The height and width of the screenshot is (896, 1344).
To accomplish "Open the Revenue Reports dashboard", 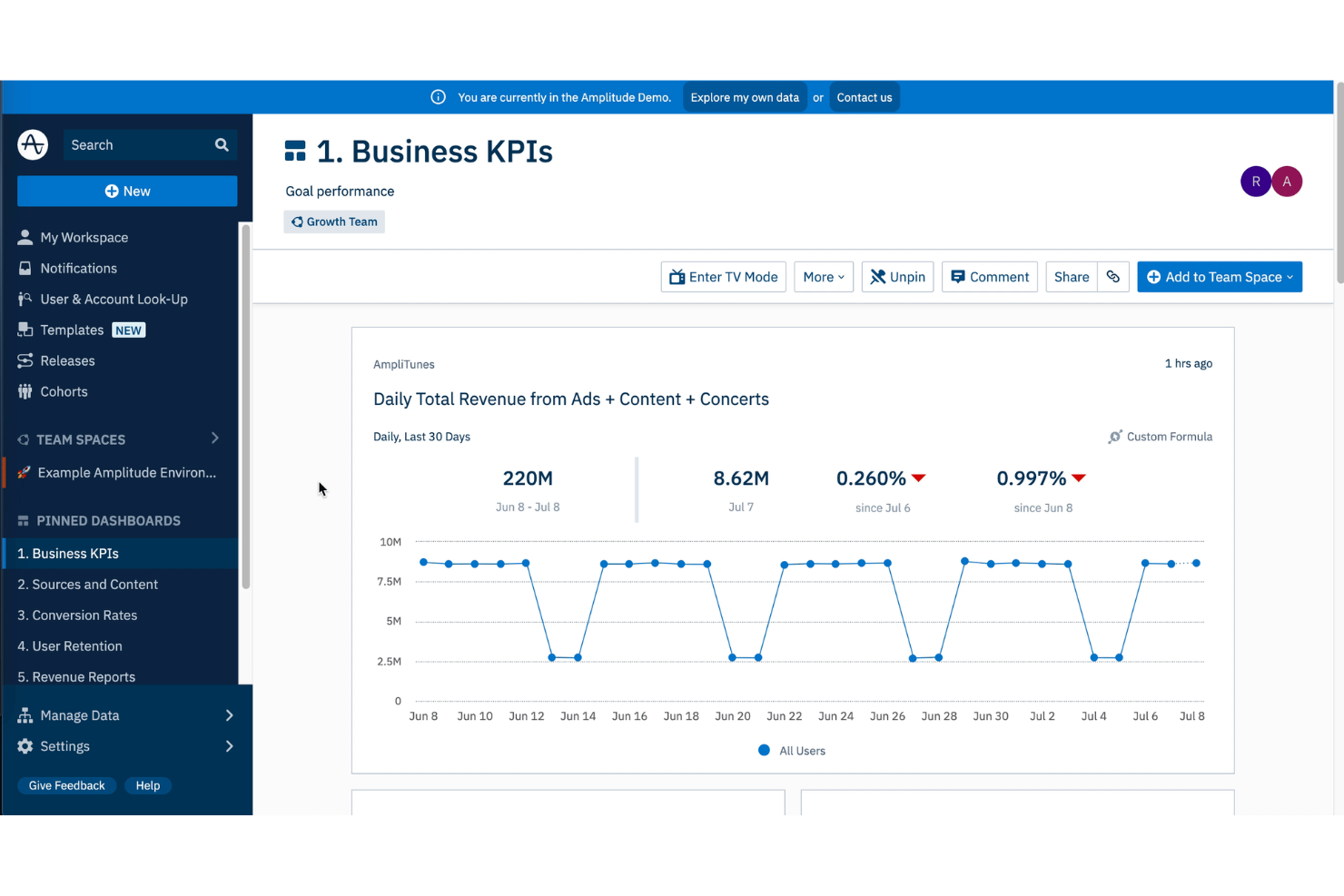I will [x=76, y=677].
